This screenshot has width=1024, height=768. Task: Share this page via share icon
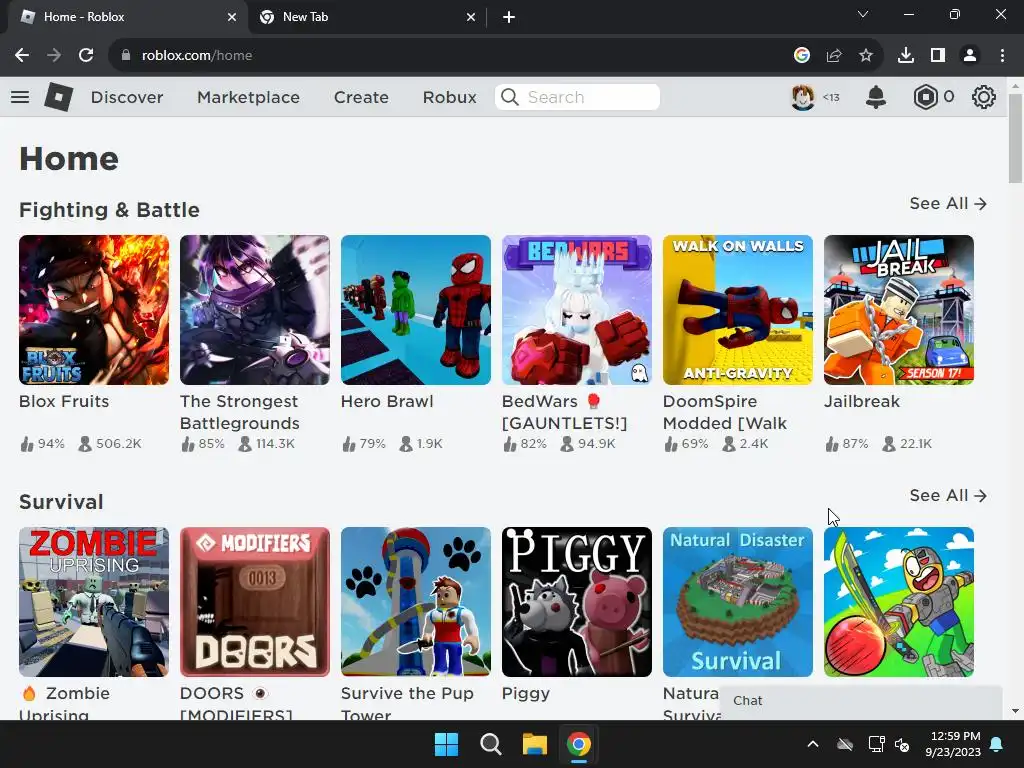[834, 56]
